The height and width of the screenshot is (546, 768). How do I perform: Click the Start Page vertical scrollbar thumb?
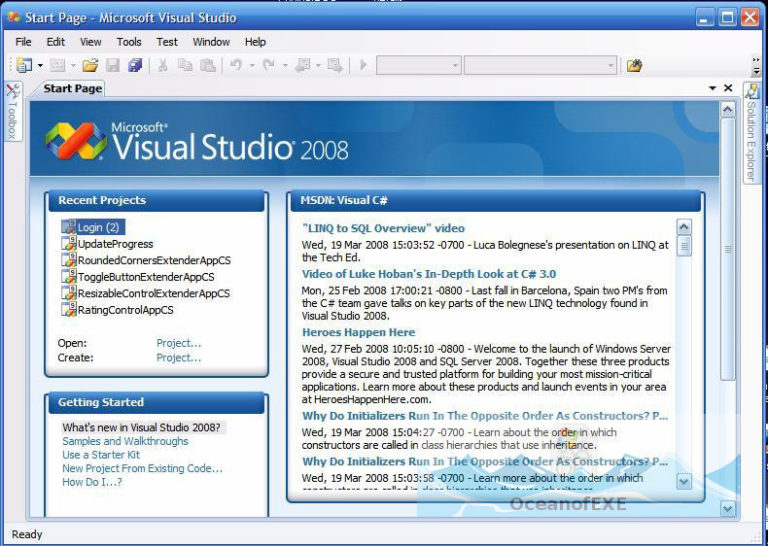(x=728, y=249)
